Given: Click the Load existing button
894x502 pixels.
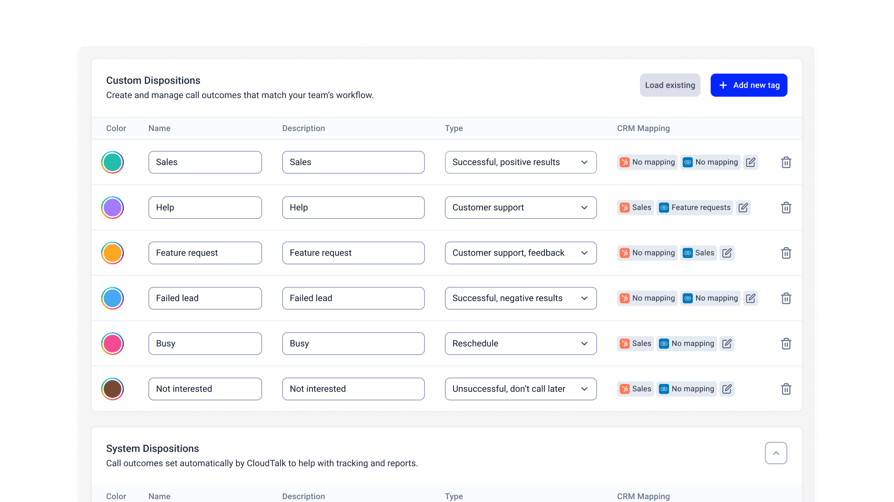Looking at the screenshot, I should point(670,85).
